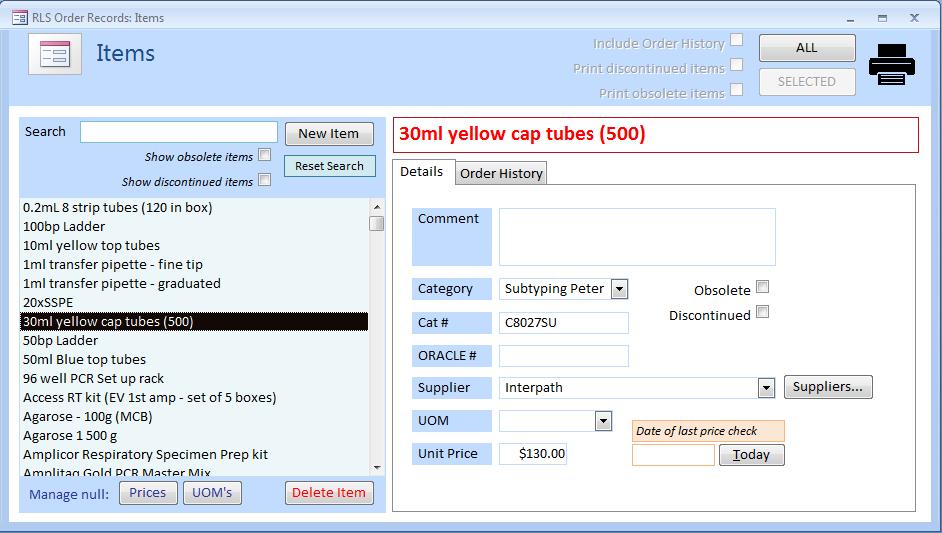
Task: Manage null UOM's button
Action: [212, 493]
